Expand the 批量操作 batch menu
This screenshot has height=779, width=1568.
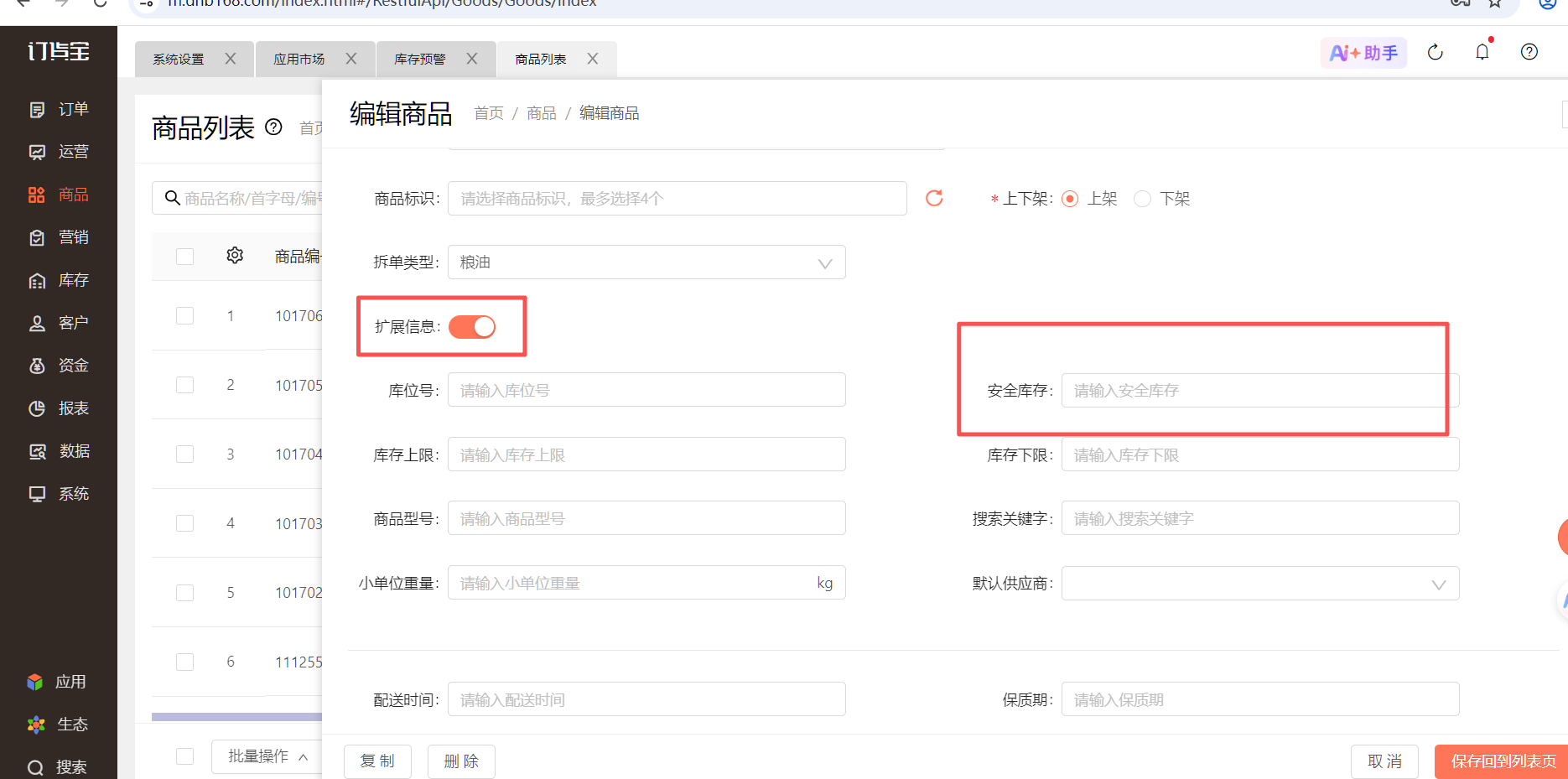pyautogui.click(x=268, y=756)
